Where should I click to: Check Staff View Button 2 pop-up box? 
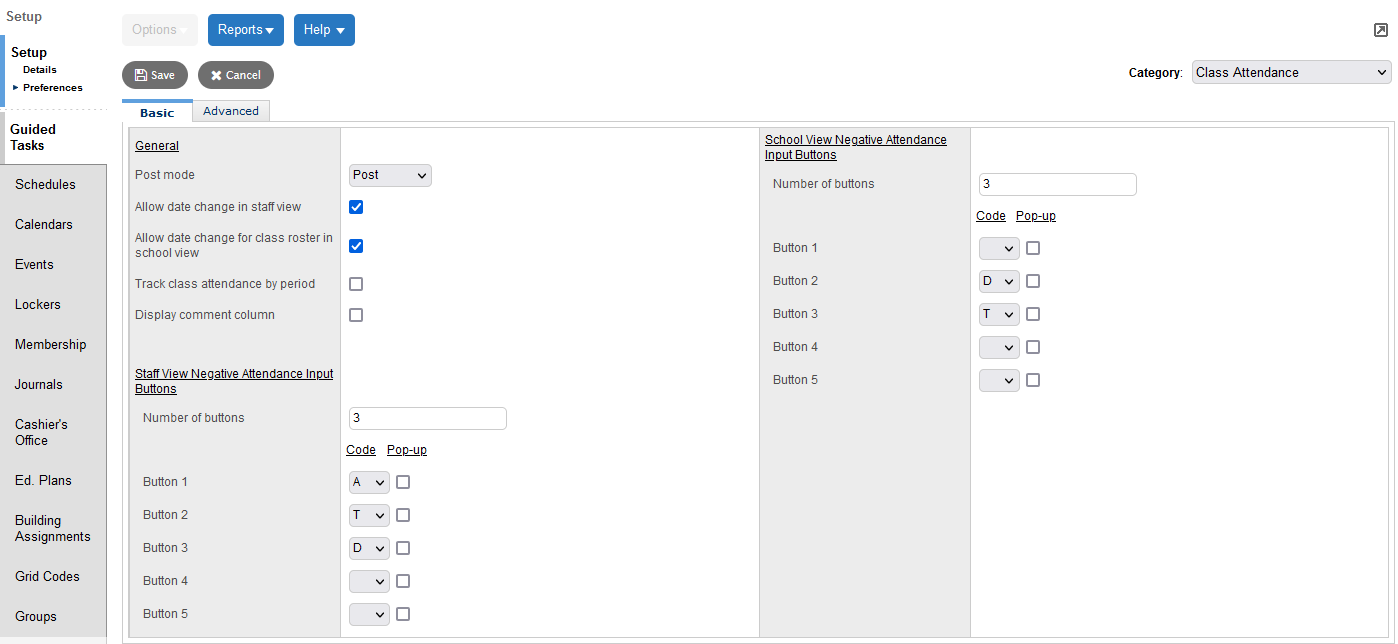click(x=403, y=515)
